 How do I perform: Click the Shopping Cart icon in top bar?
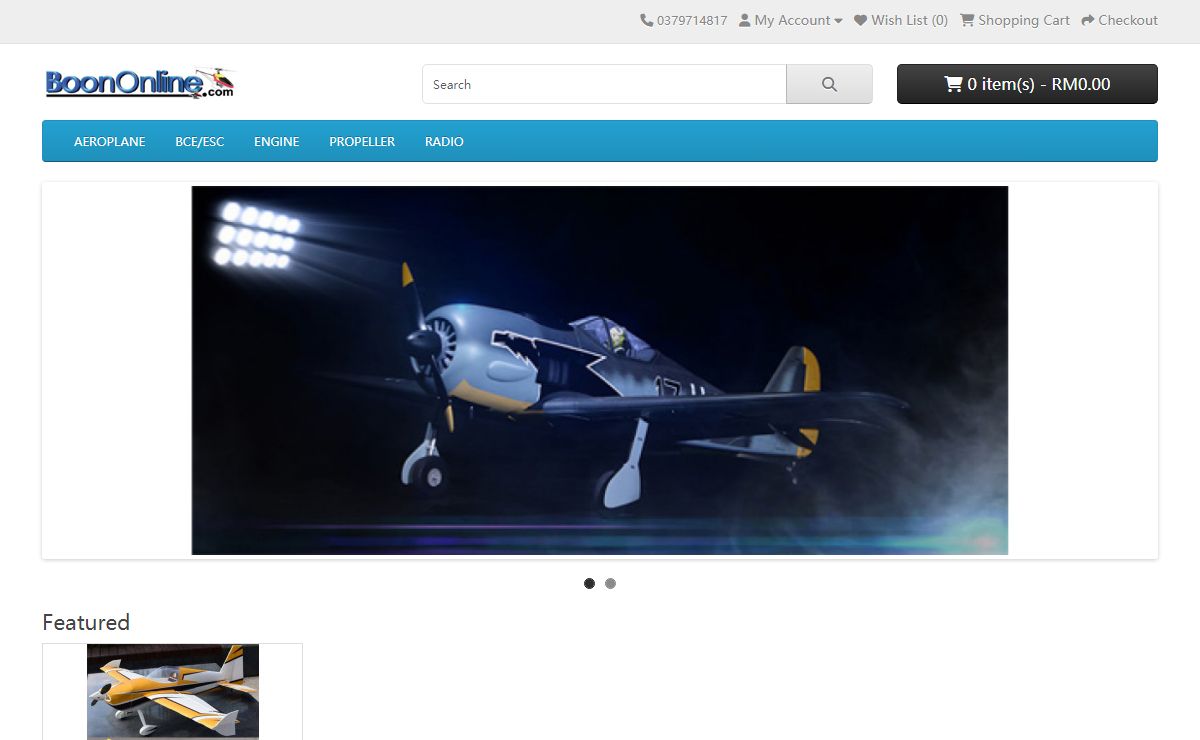pyautogui.click(x=967, y=20)
